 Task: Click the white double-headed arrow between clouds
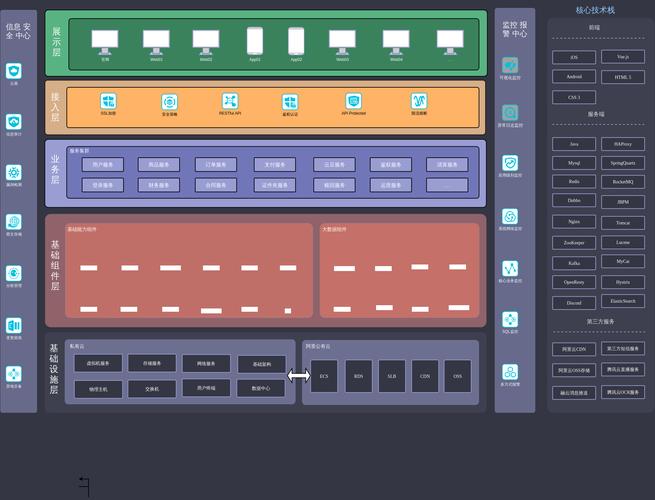pyautogui.click(x=299, y=376)
